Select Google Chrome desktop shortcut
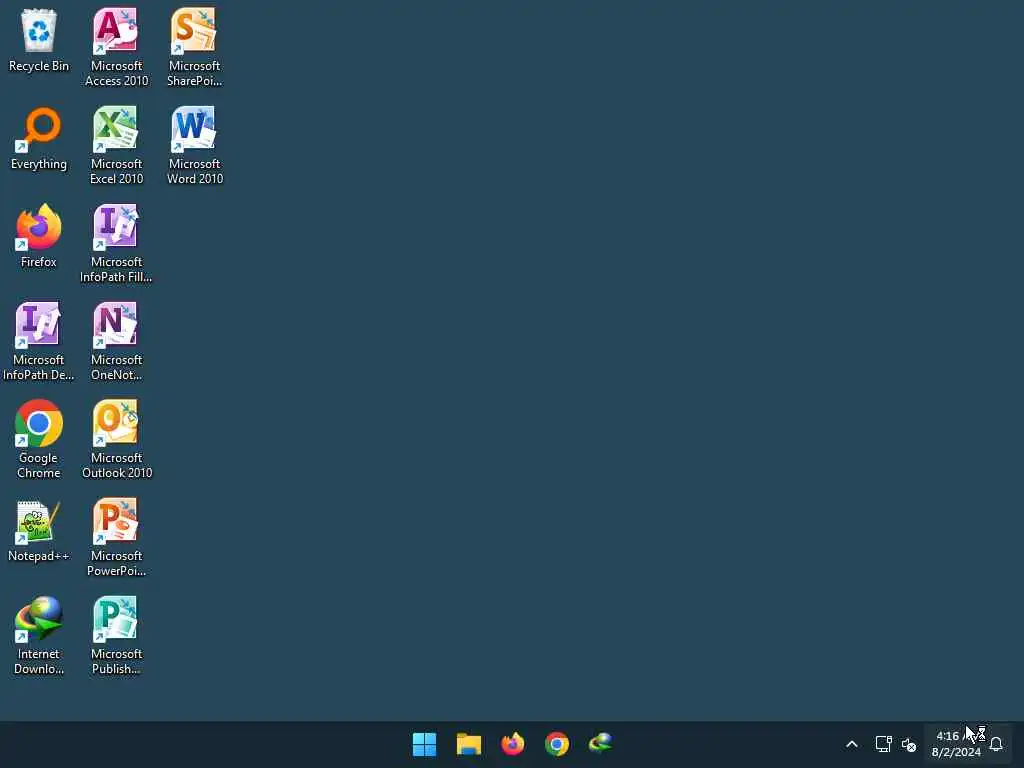1024x768 pixels. (39, 439)
